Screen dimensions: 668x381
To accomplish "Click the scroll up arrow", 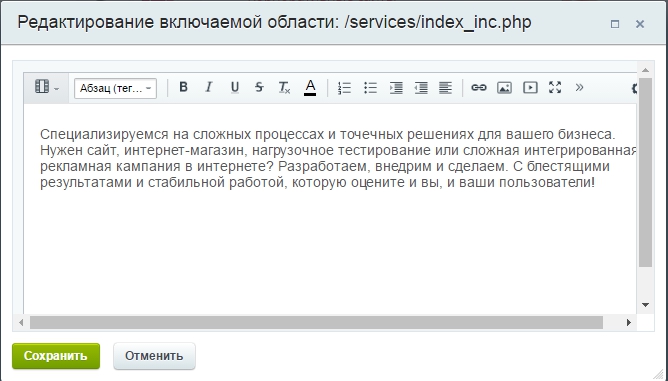I will point(645,70).
